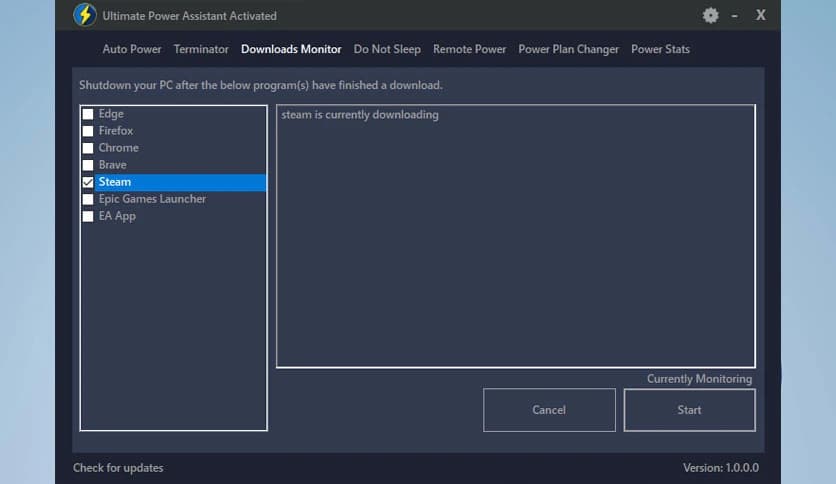Open the Terminator tab
The width and height of the screenshot is (836, 484).
201,49
